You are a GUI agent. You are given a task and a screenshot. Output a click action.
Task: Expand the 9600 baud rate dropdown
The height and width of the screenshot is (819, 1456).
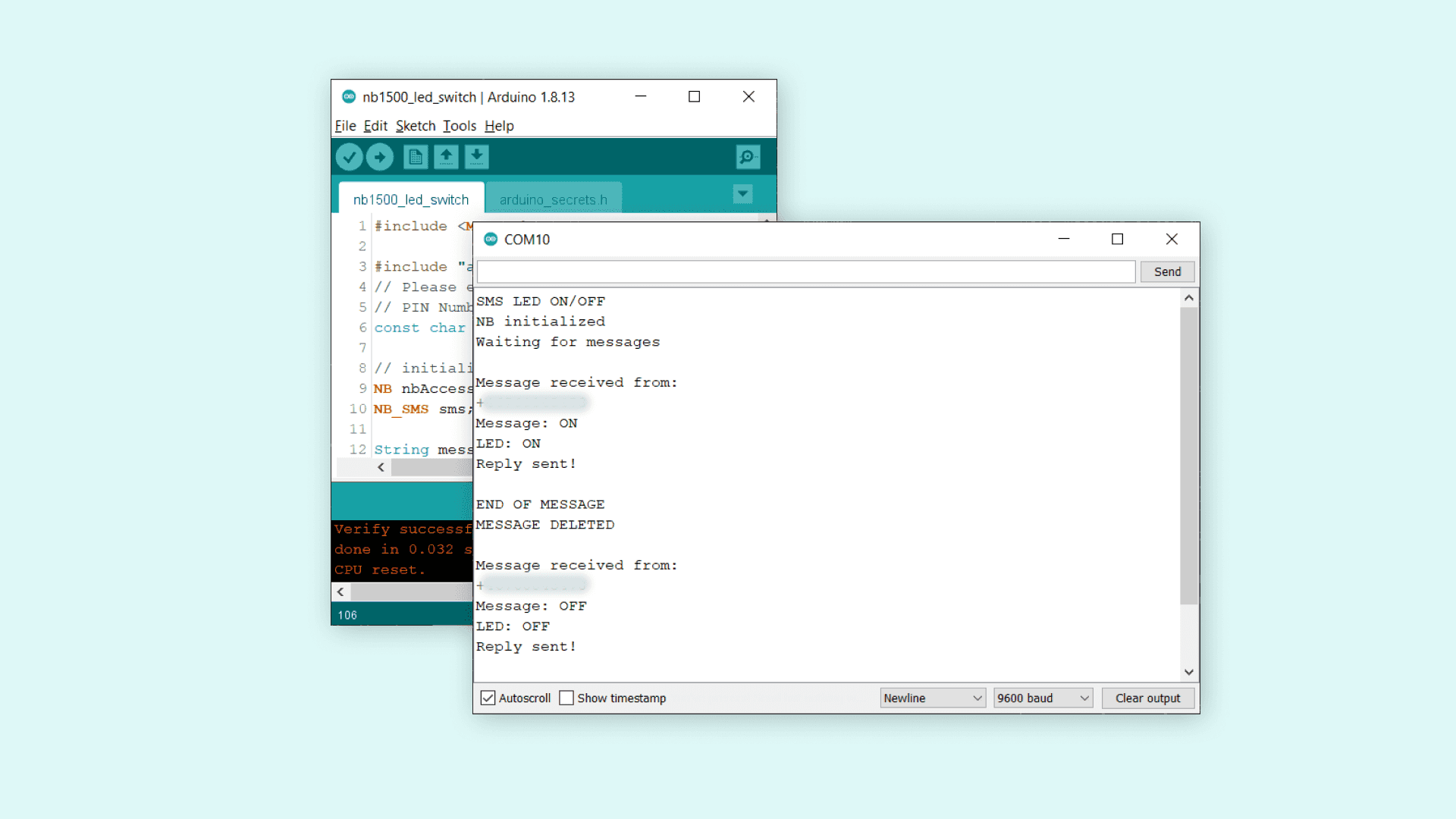pos(1043,698)
